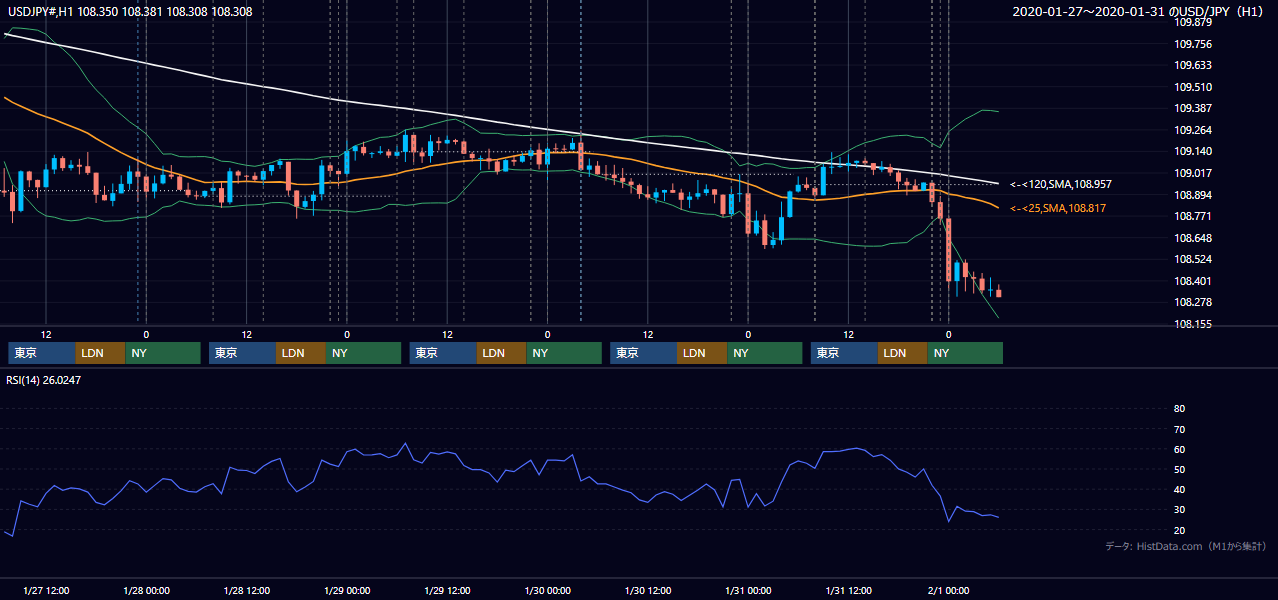This screenshot has height=600, width=1278.
Task: Select the 1/27 12:00 date label
Action: click(x=46, y=591)
